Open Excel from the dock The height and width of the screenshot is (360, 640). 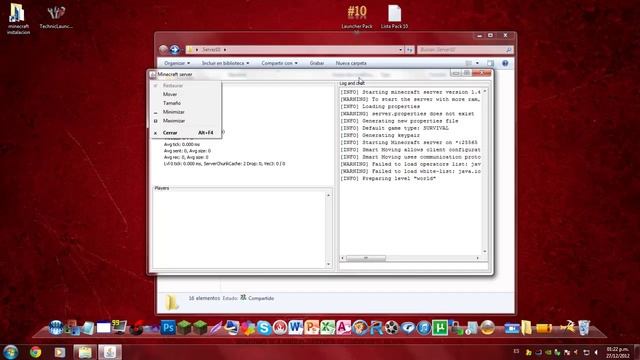327,327
